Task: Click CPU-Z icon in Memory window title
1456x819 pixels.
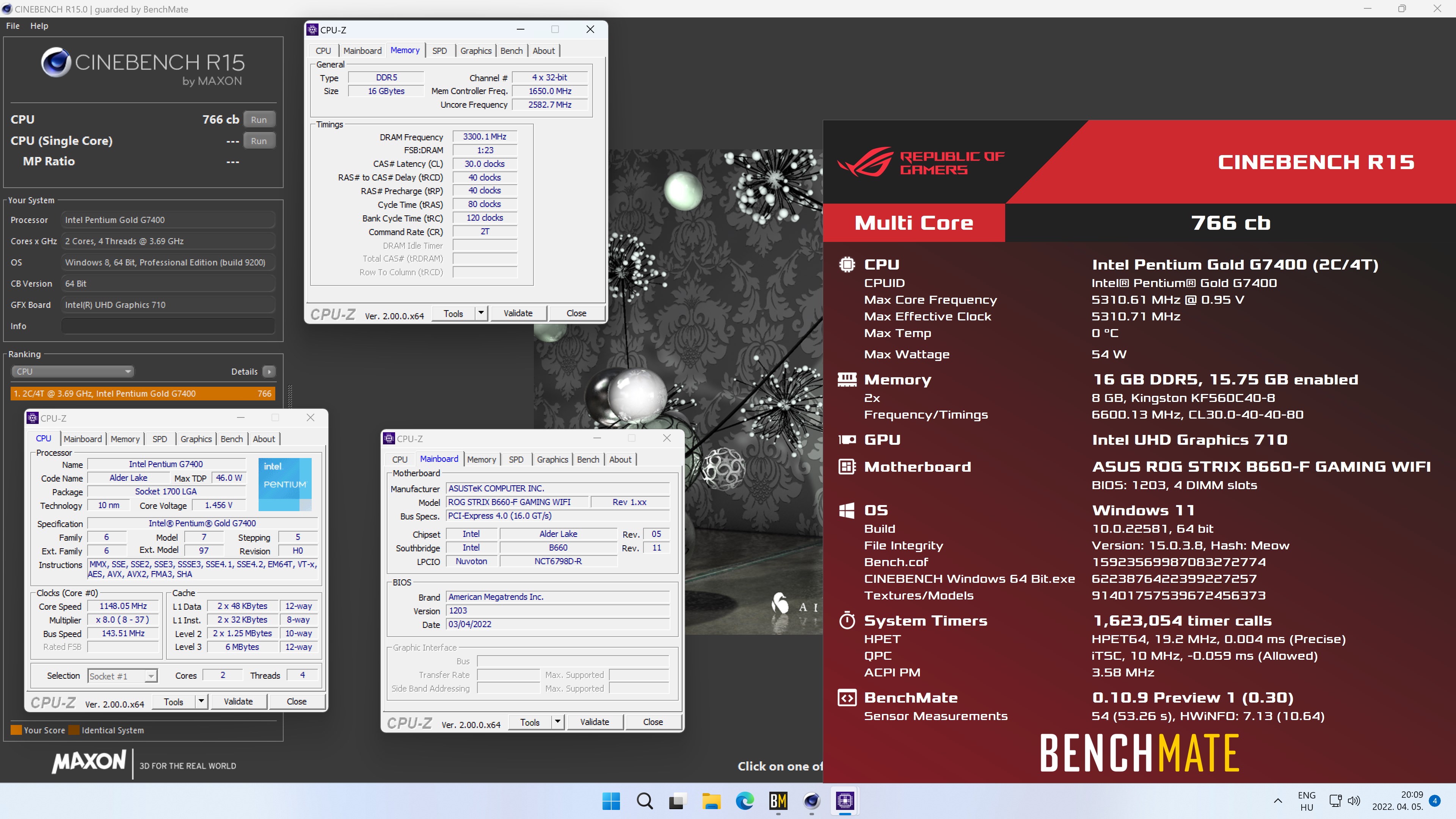Action: 312,30
